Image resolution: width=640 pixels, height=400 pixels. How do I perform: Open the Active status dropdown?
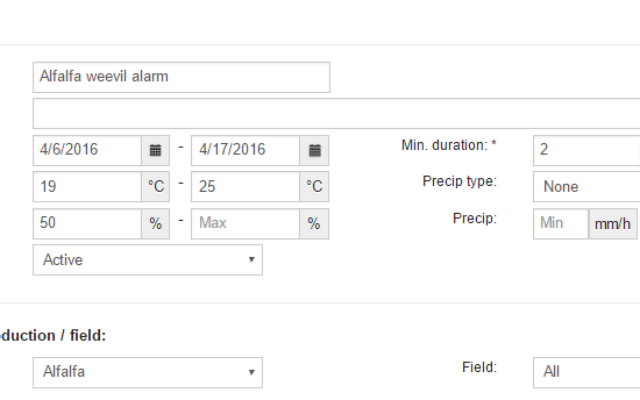point(148,260)
